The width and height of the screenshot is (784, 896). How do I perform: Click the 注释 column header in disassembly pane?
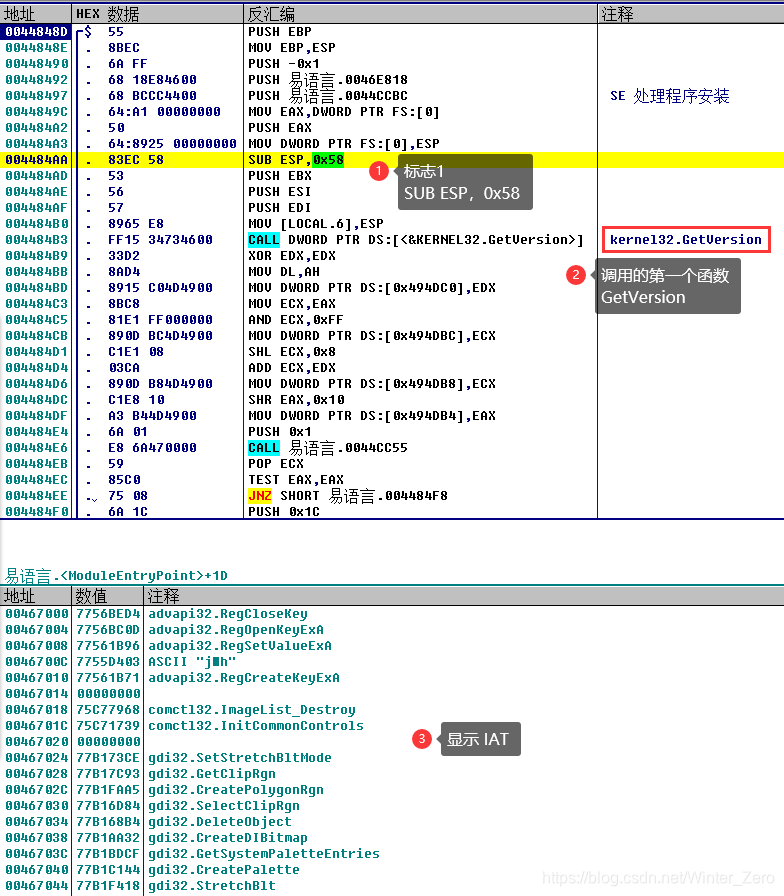691,14
